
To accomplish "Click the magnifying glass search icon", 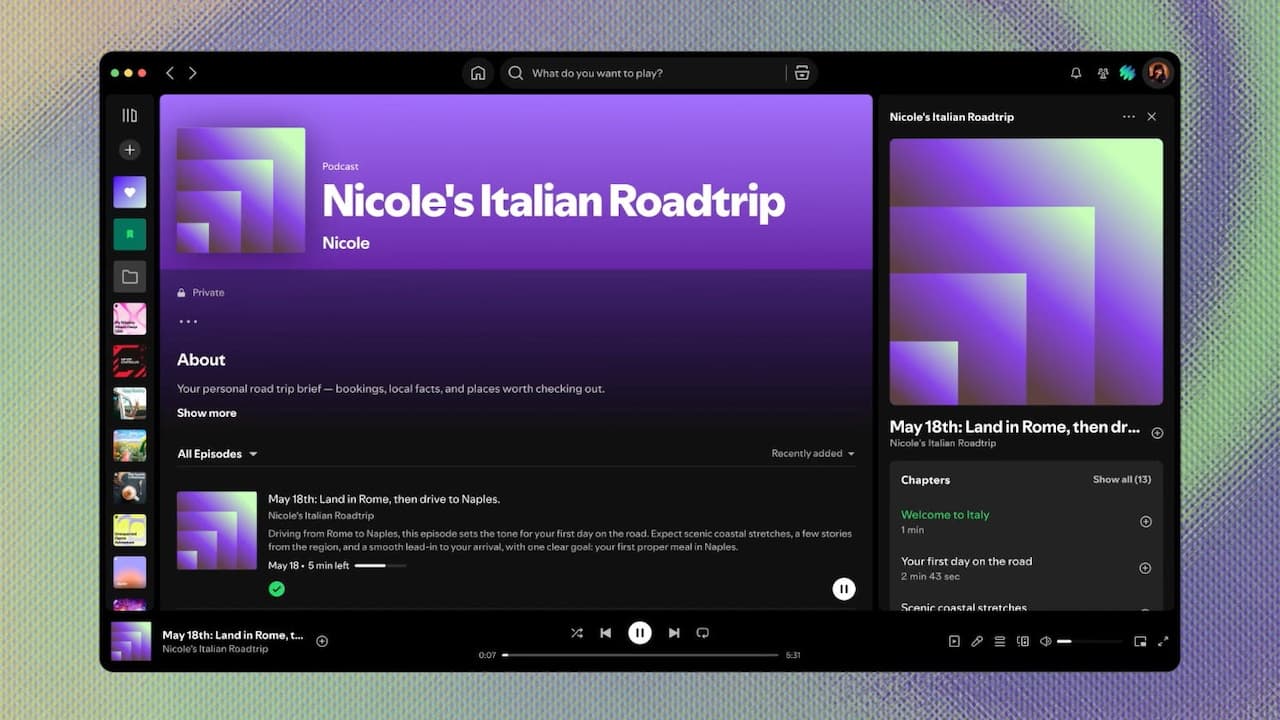I will point(516,73).
